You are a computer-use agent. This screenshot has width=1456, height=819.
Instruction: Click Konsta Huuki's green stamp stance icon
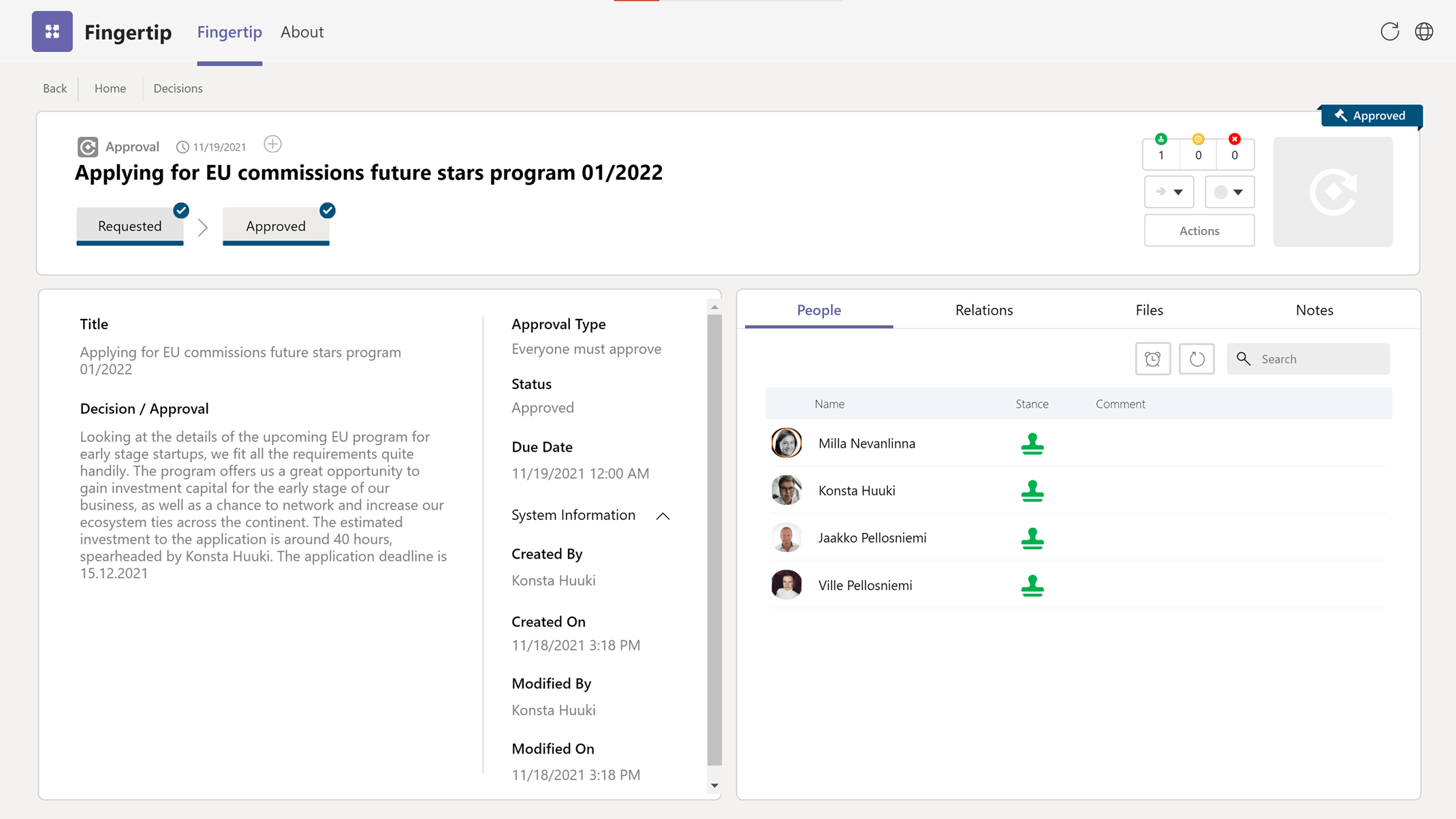click(x=1032, y=491)
